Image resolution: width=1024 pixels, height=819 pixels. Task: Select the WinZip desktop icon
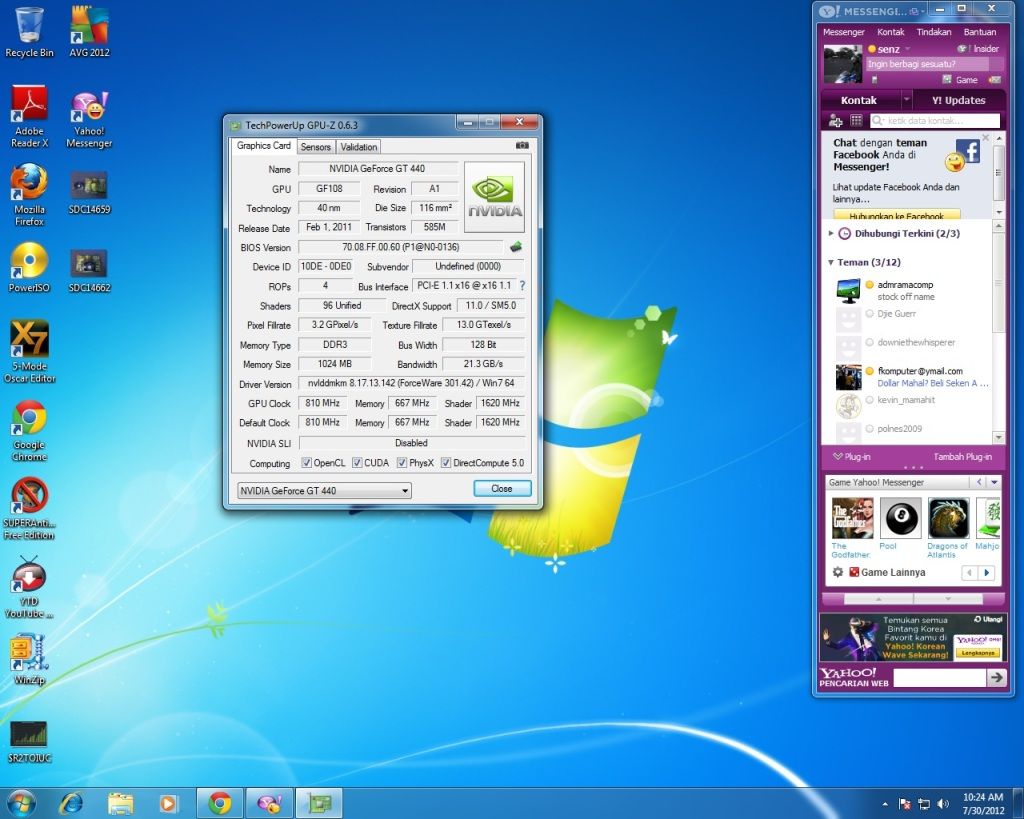click(29, 660)
